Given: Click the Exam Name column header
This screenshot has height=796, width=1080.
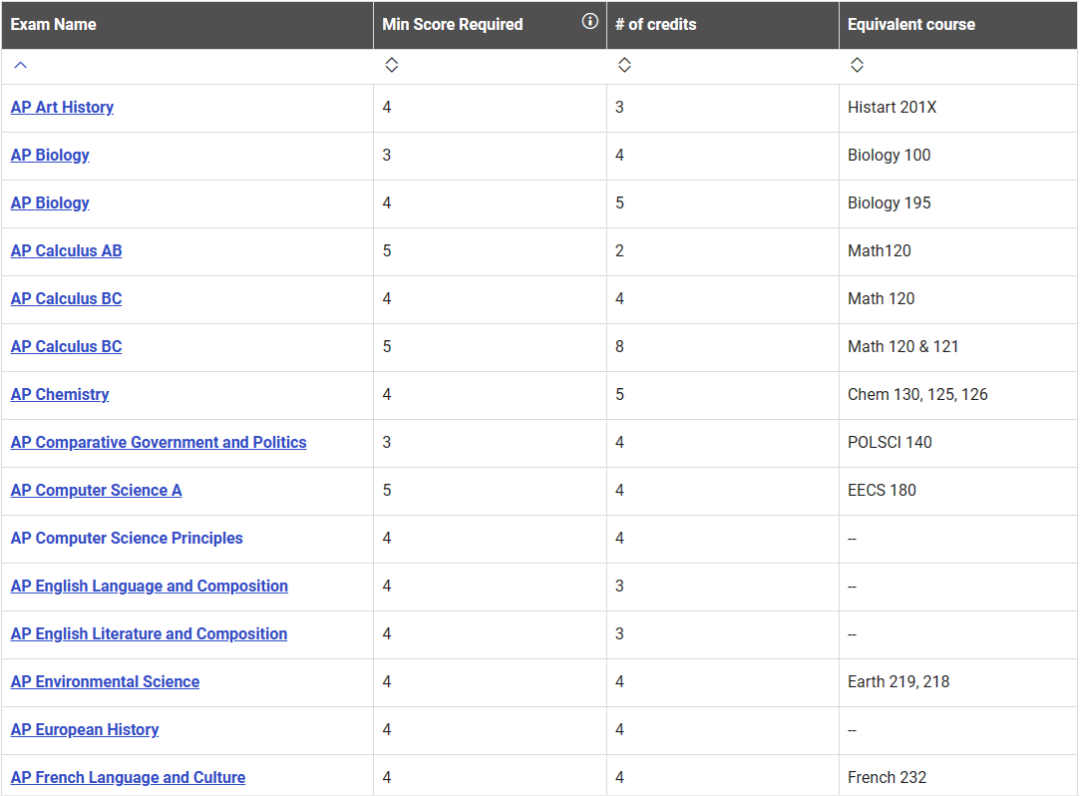Looking at the screenshot, I should [x=53, y=24].
